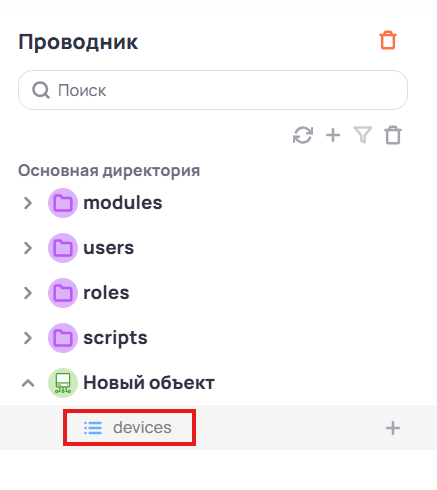Click the plus icon in toolbar row
The height and width of the screenshot is (490, 437).
point(333,135)
